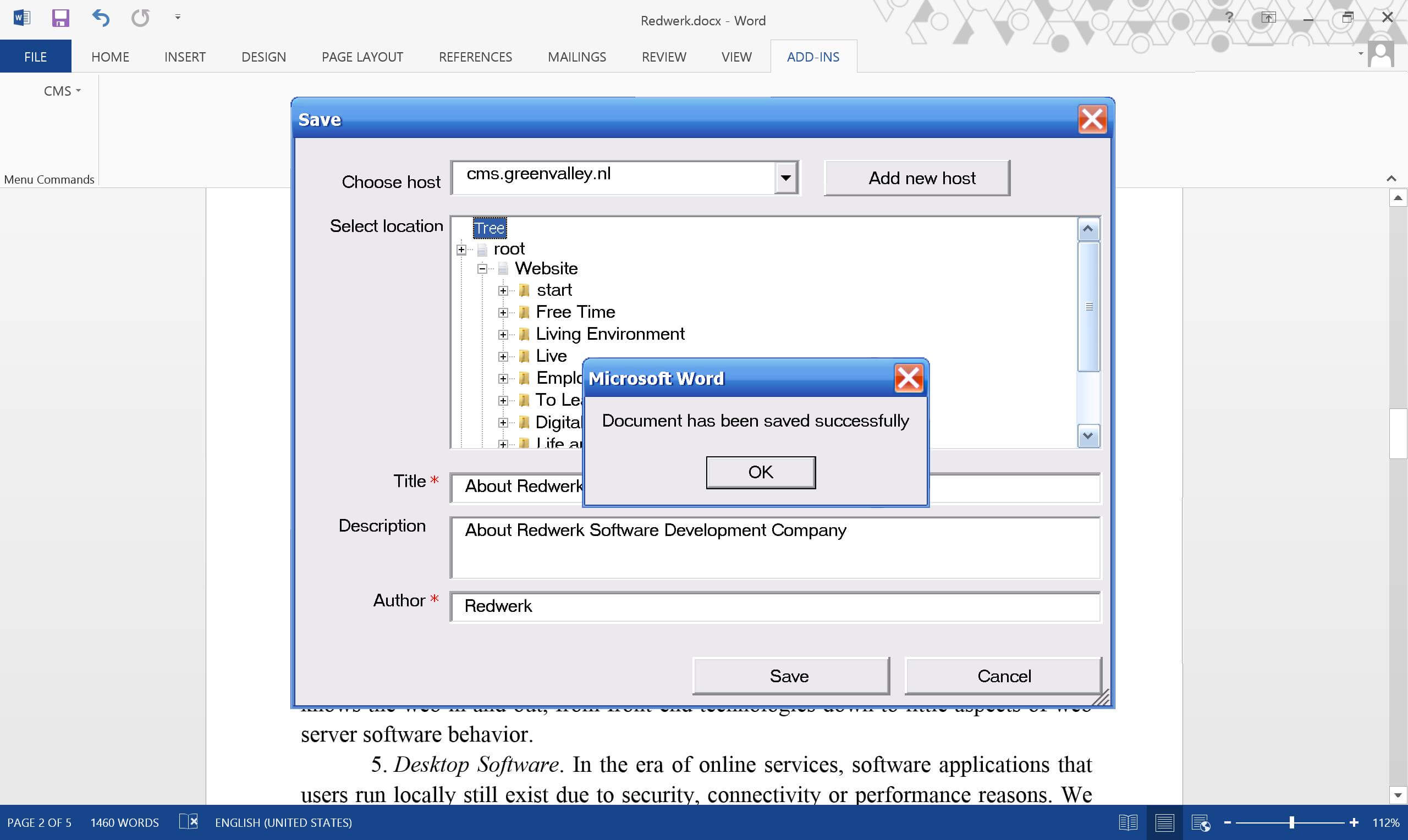Expand the root node

461,249
